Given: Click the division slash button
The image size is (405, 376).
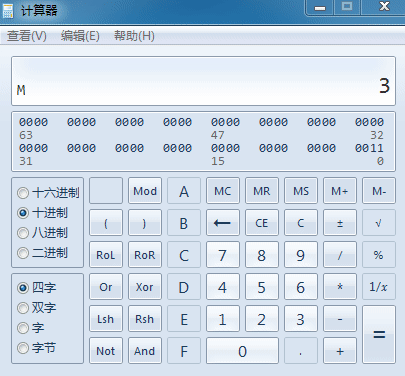Looking at the screenshot, I should point(340,255).
